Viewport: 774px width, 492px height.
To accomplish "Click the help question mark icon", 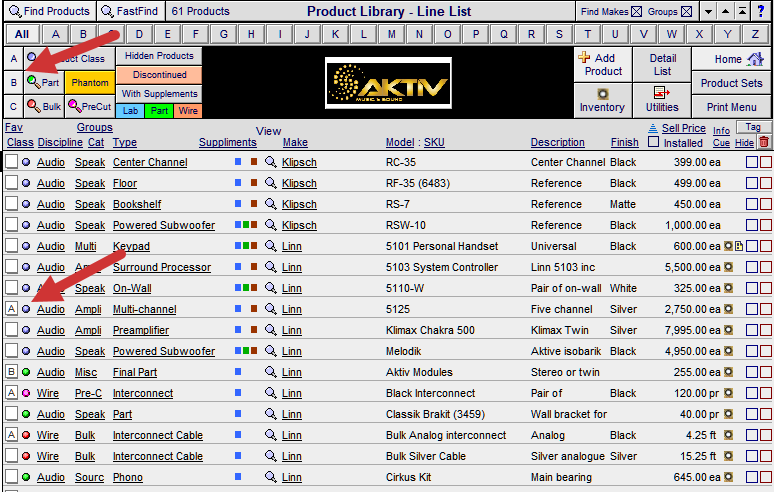I will [761, 11].
